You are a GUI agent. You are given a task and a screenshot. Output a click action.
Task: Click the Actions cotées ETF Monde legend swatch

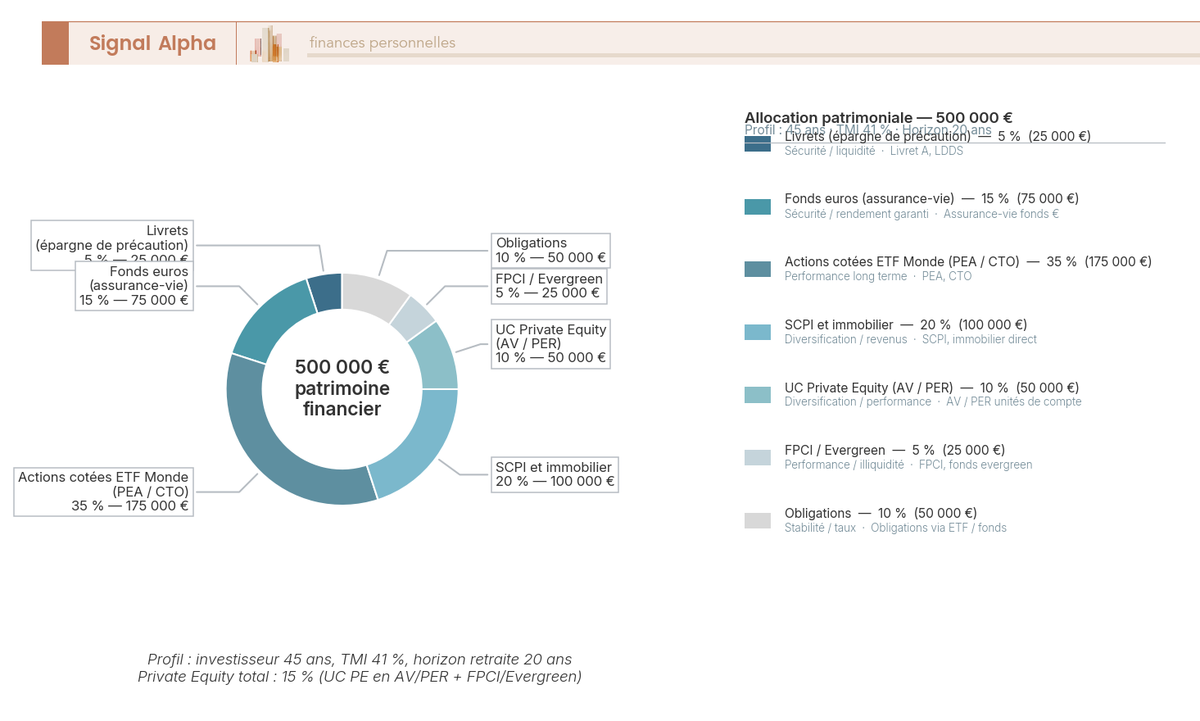click(757, 269)
